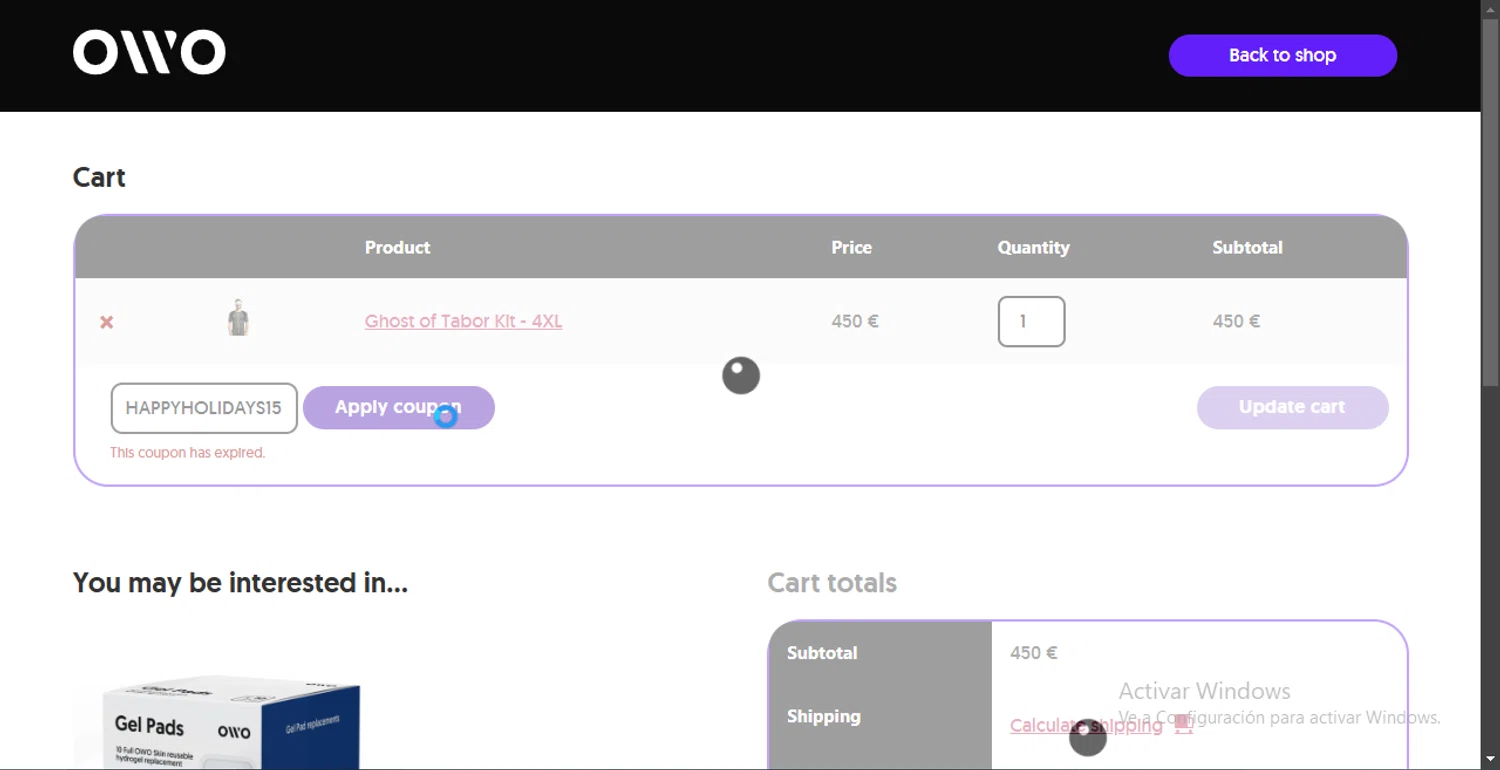Select "This coupon has expired." message
The image size is (1500, 770).
(x=187, y=453)
